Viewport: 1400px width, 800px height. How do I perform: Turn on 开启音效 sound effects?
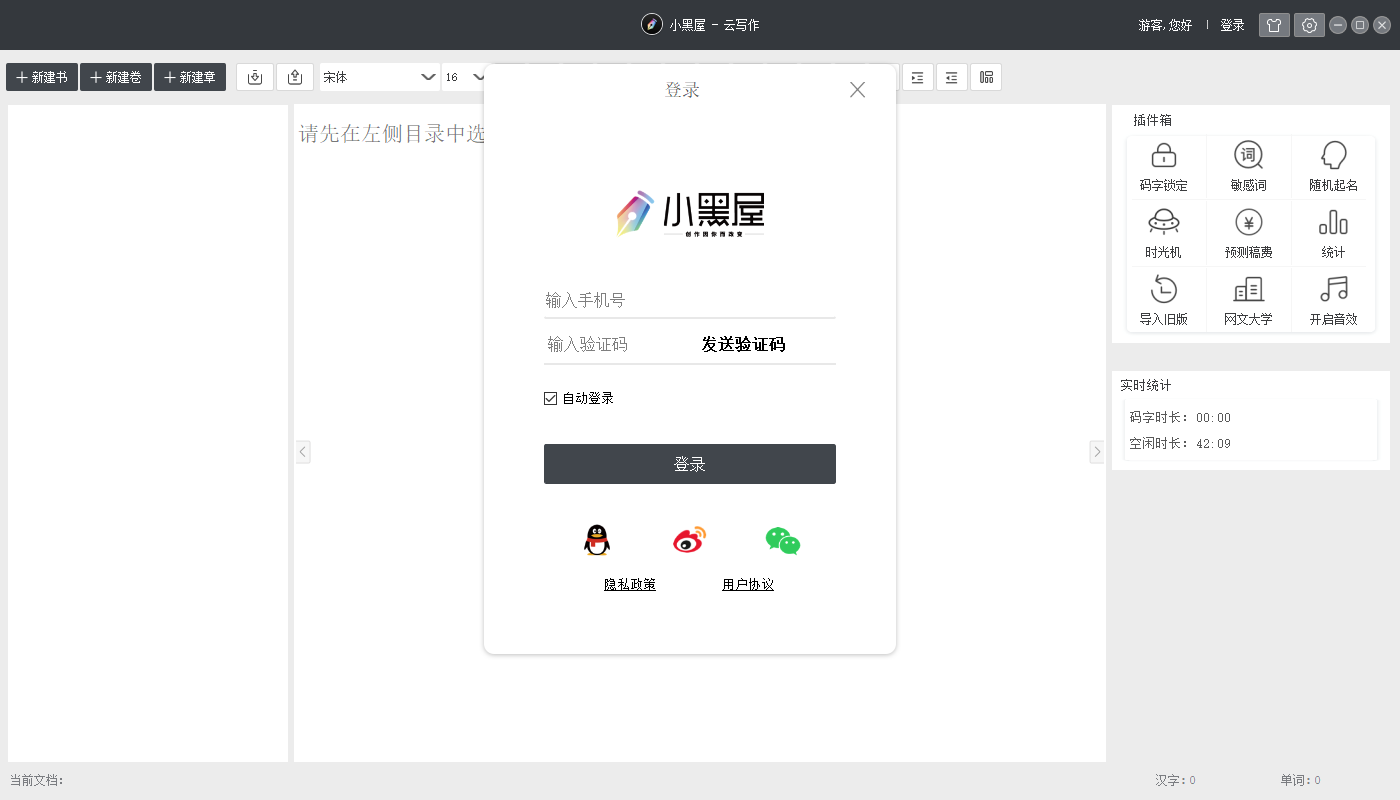pyautogui.click(x=1333, y=301)
